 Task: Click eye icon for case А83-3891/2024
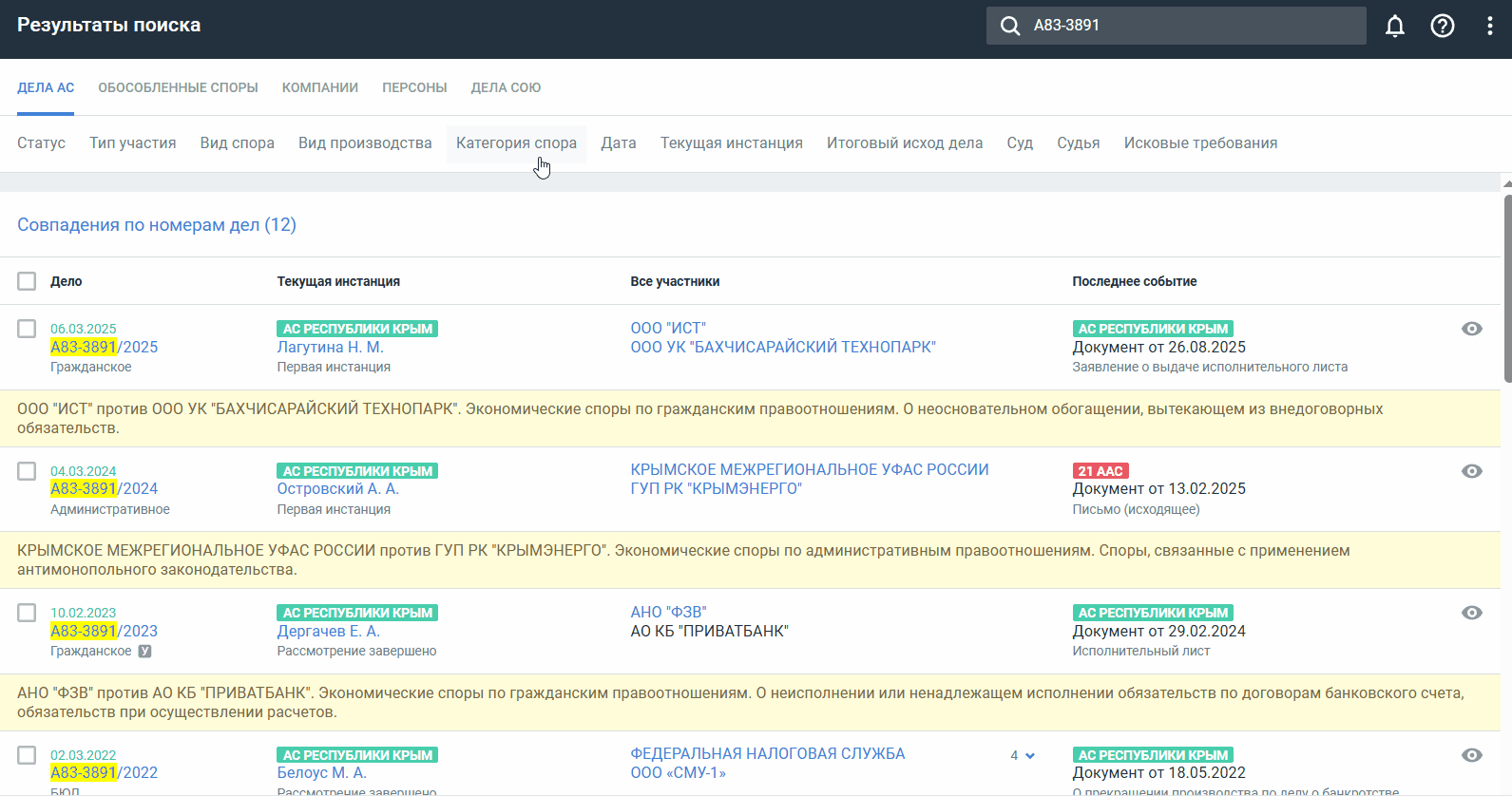click(x=1471, y=471)
